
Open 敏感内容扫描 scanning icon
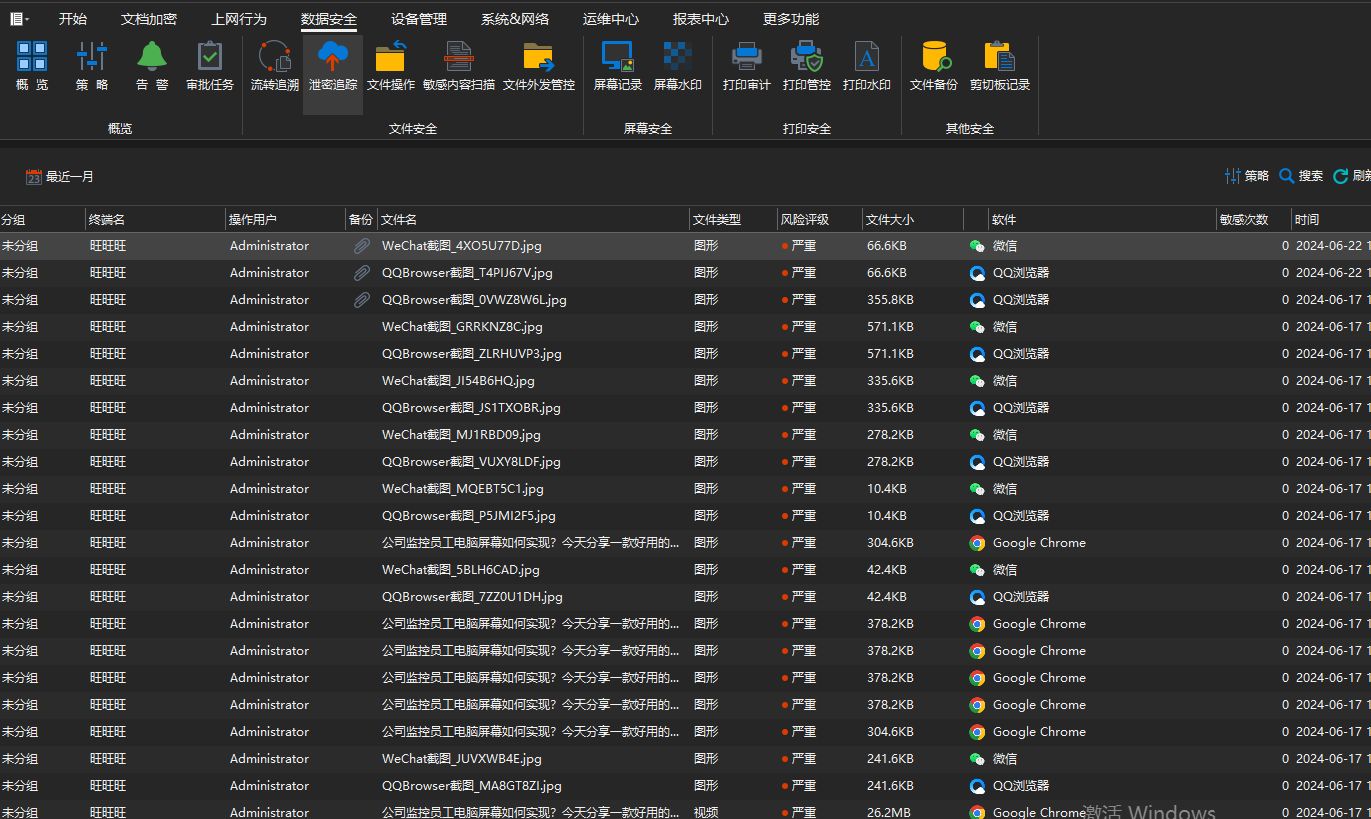(459, 56)
